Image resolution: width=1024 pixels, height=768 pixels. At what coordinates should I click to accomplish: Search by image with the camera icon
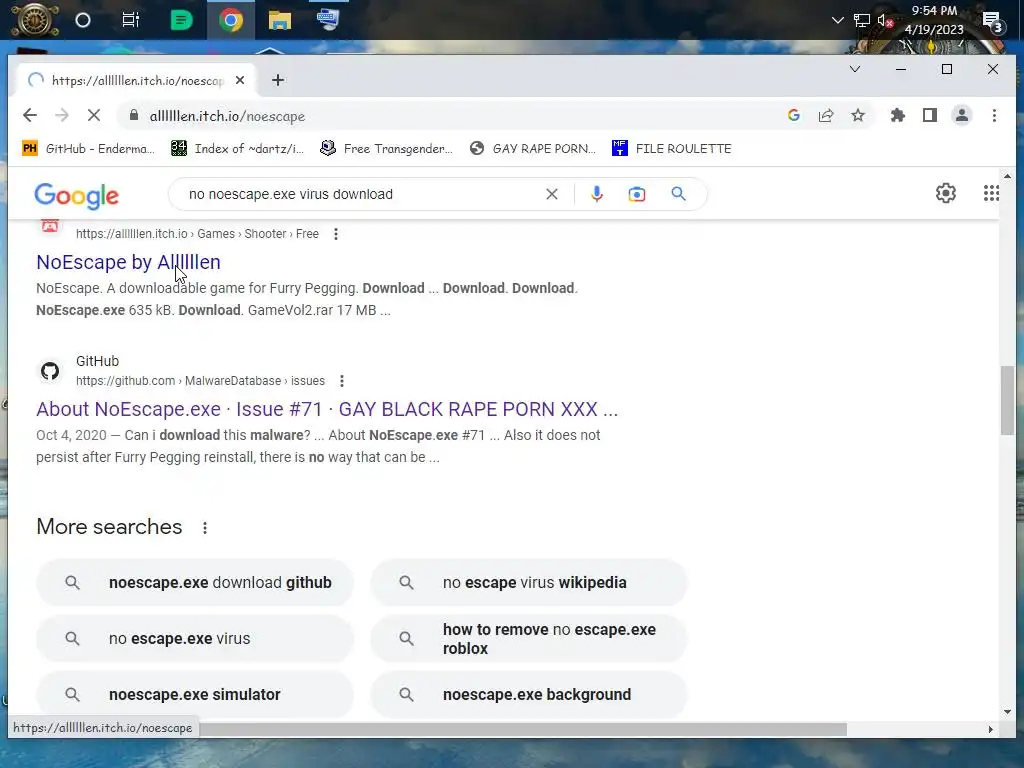(x=637, y=195)
